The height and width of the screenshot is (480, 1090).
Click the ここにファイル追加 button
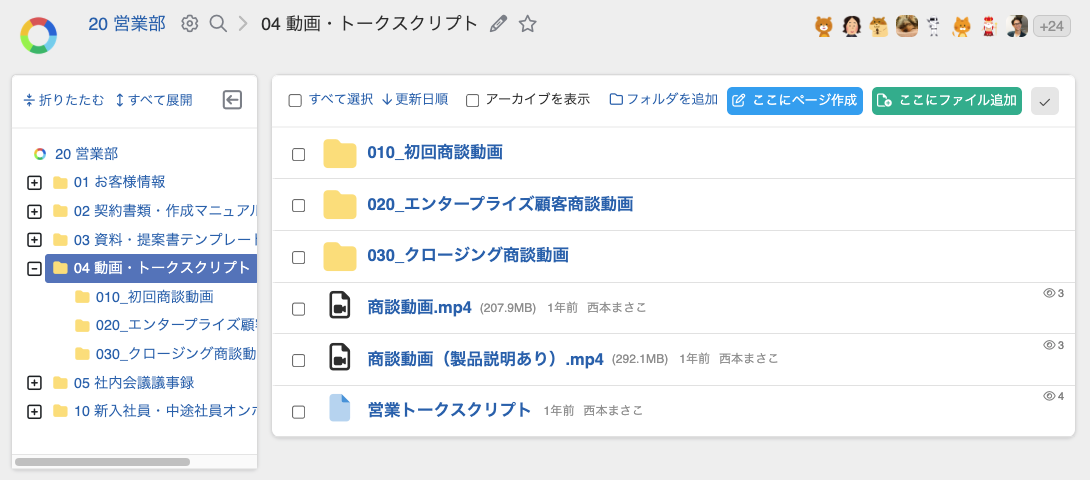tap(946, 101)
